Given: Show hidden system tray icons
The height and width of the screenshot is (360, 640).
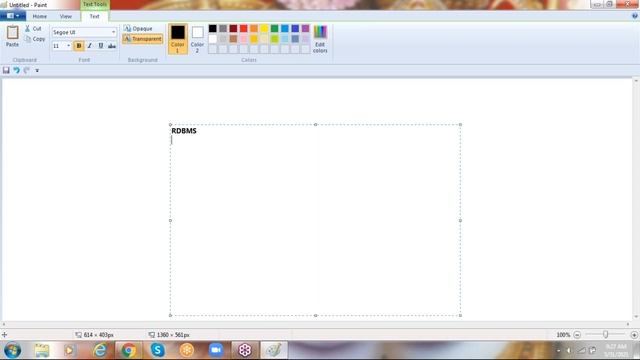Looking at the screenshot, I should pyautogui.click(x=558, y=351).
